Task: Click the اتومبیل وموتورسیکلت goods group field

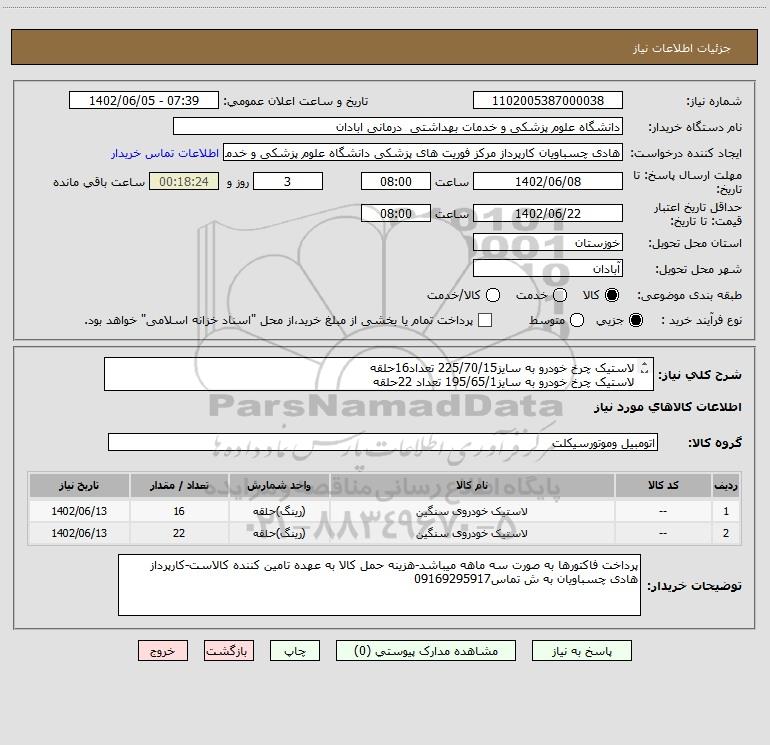Action: pos(383,442)
